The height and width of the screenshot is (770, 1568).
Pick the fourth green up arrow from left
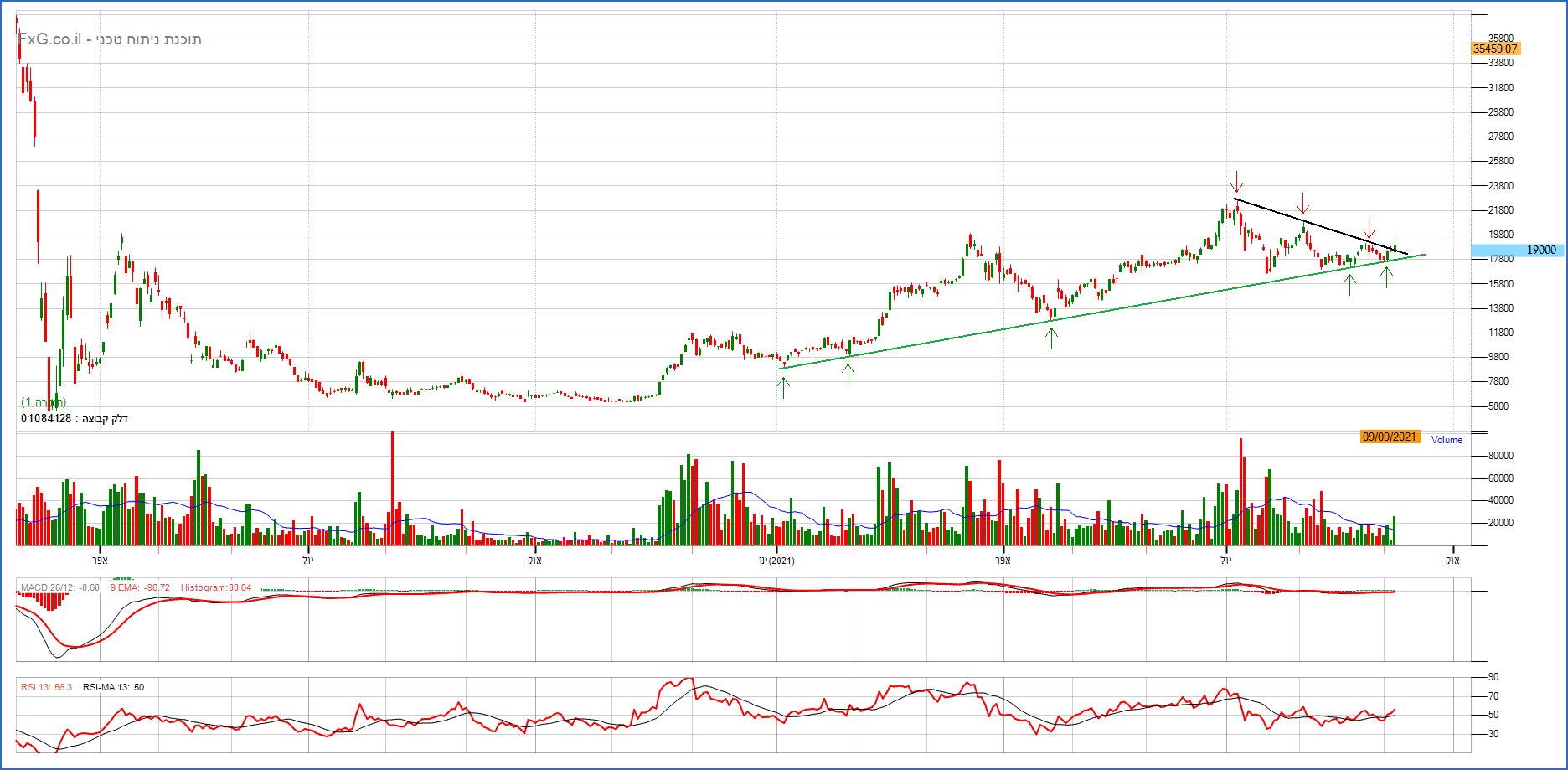1349,285
